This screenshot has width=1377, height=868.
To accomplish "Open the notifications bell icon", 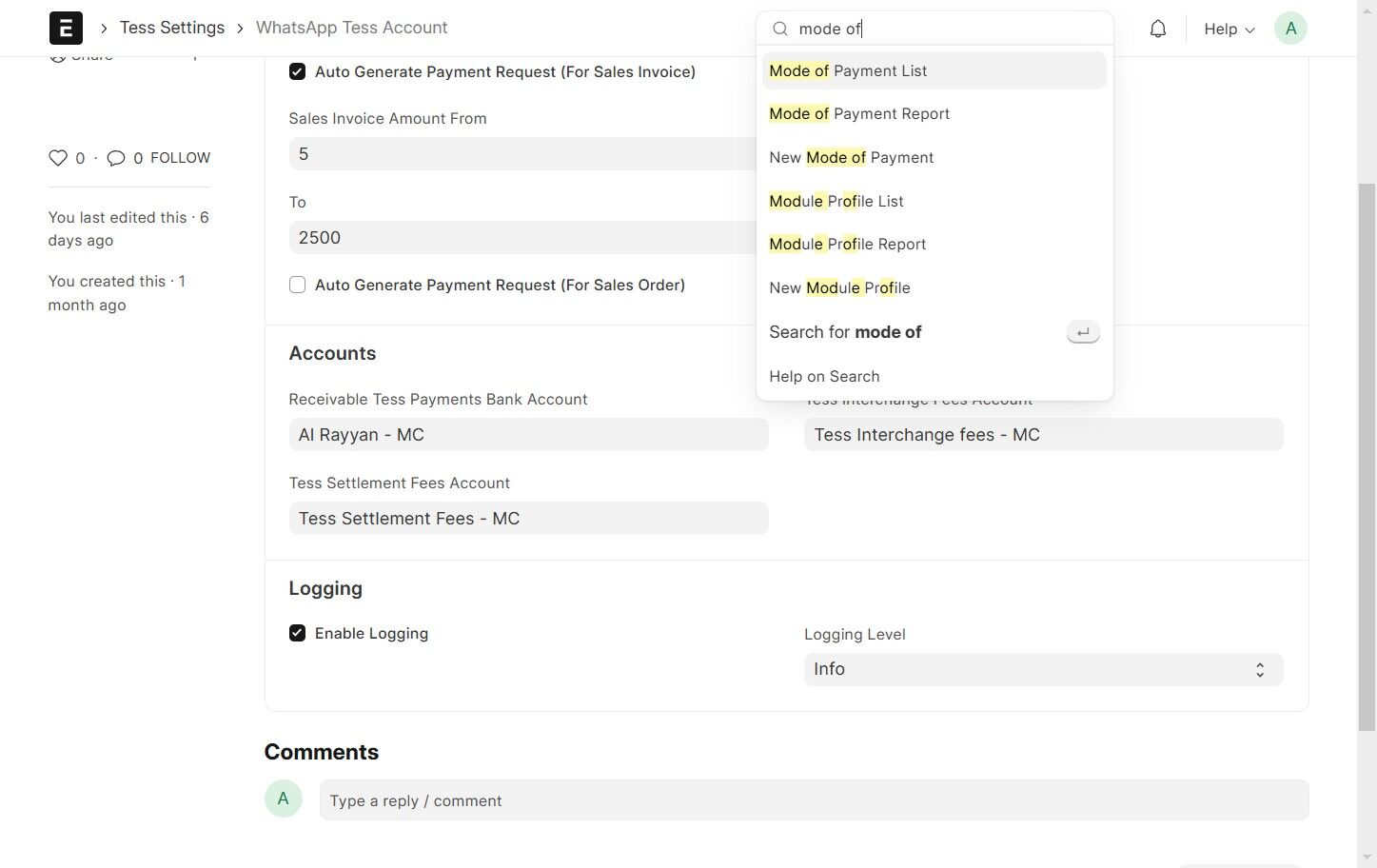I will [1158, 29].
